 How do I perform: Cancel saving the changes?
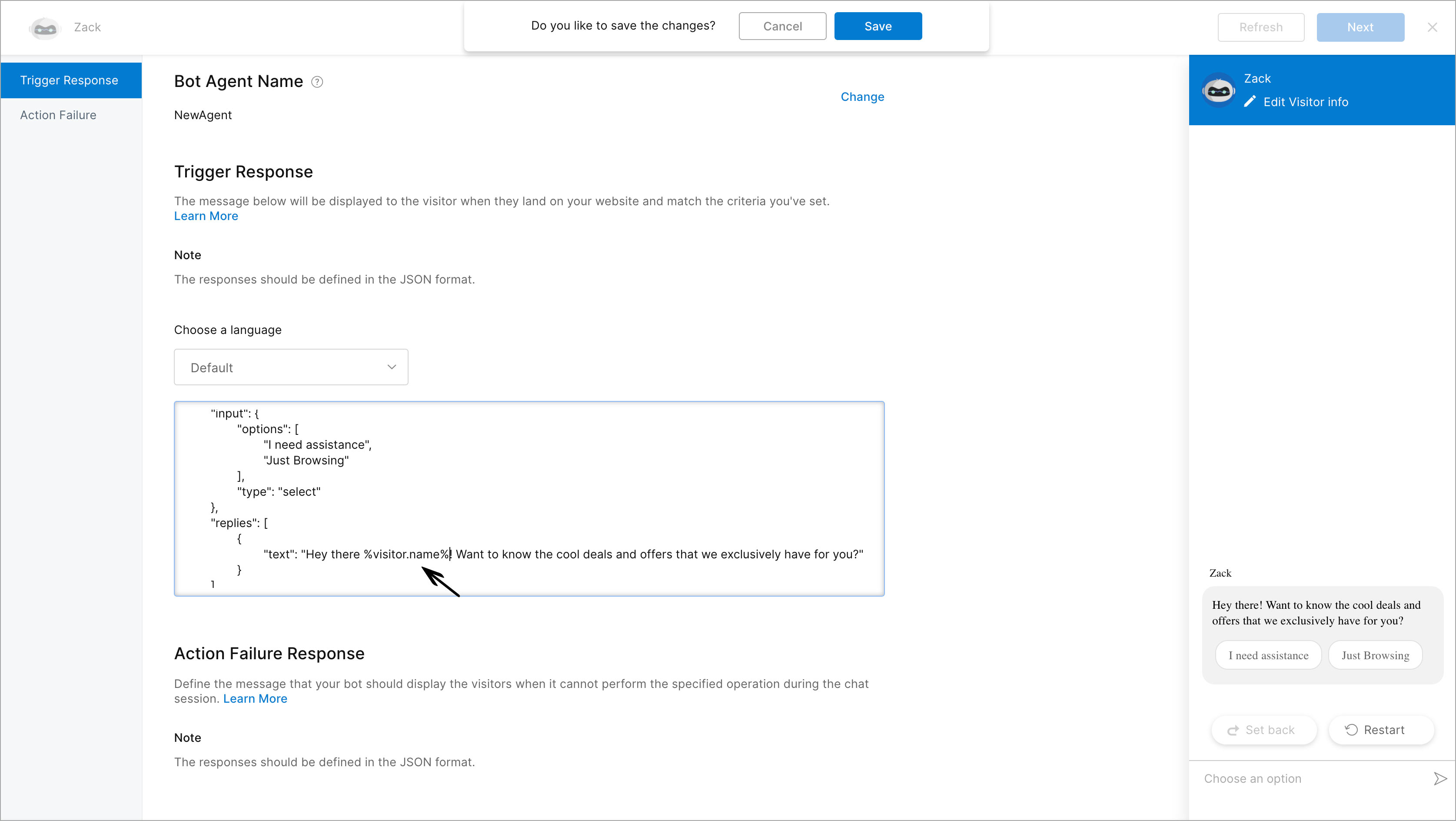coord(782,26)
